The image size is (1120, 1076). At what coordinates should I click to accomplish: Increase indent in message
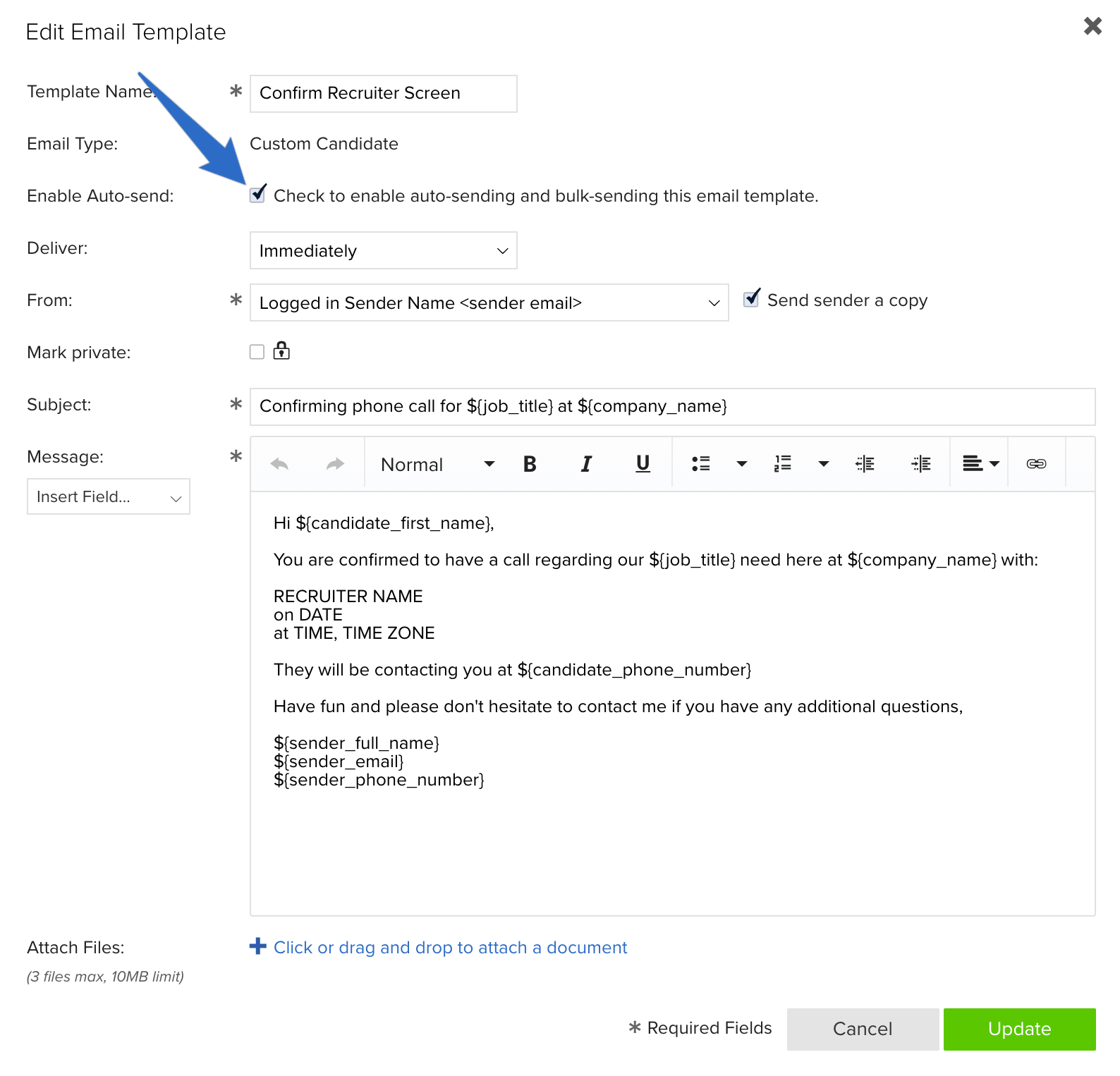[921, 464]
